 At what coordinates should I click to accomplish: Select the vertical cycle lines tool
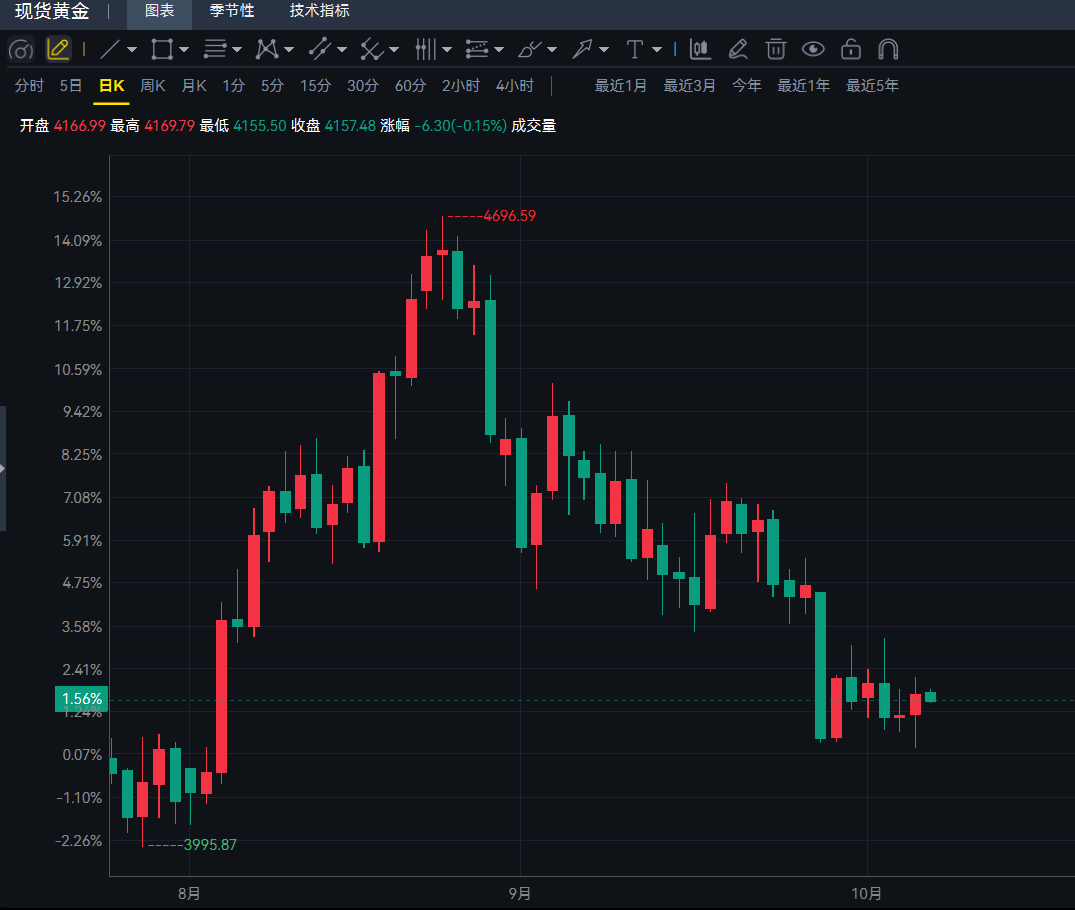tap(425, 49)
